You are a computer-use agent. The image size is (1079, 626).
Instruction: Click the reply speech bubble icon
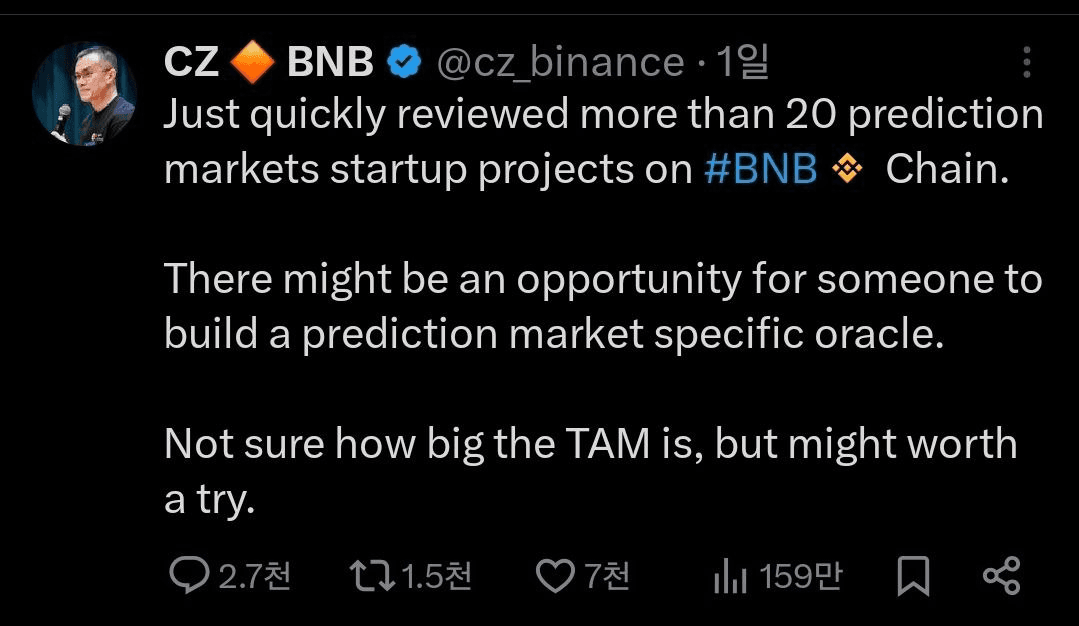(x=188, y=575)
